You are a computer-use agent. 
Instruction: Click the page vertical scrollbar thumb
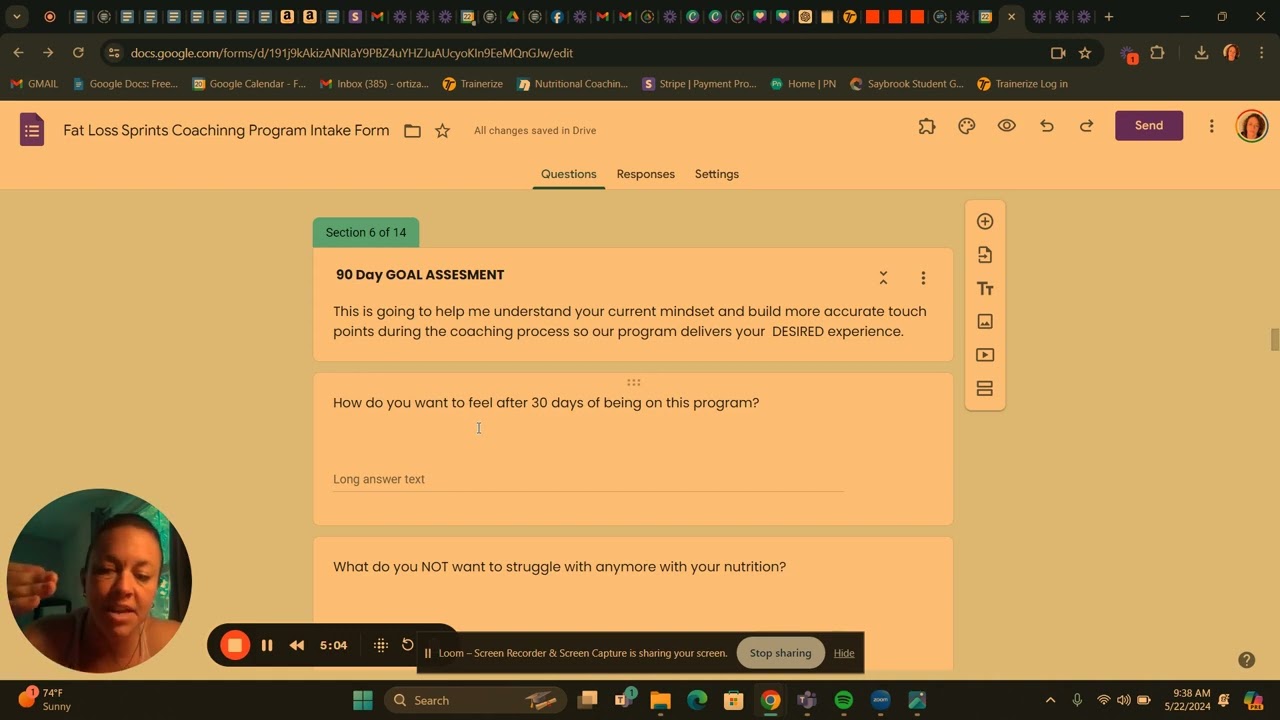point(1274,339)
